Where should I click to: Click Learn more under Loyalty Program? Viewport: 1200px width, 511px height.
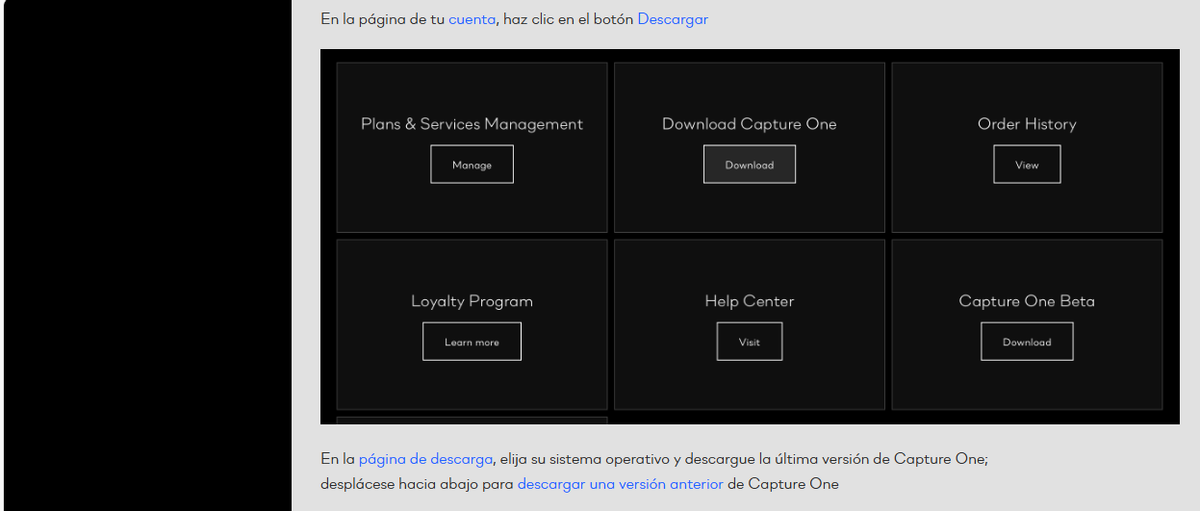(471, 342)
